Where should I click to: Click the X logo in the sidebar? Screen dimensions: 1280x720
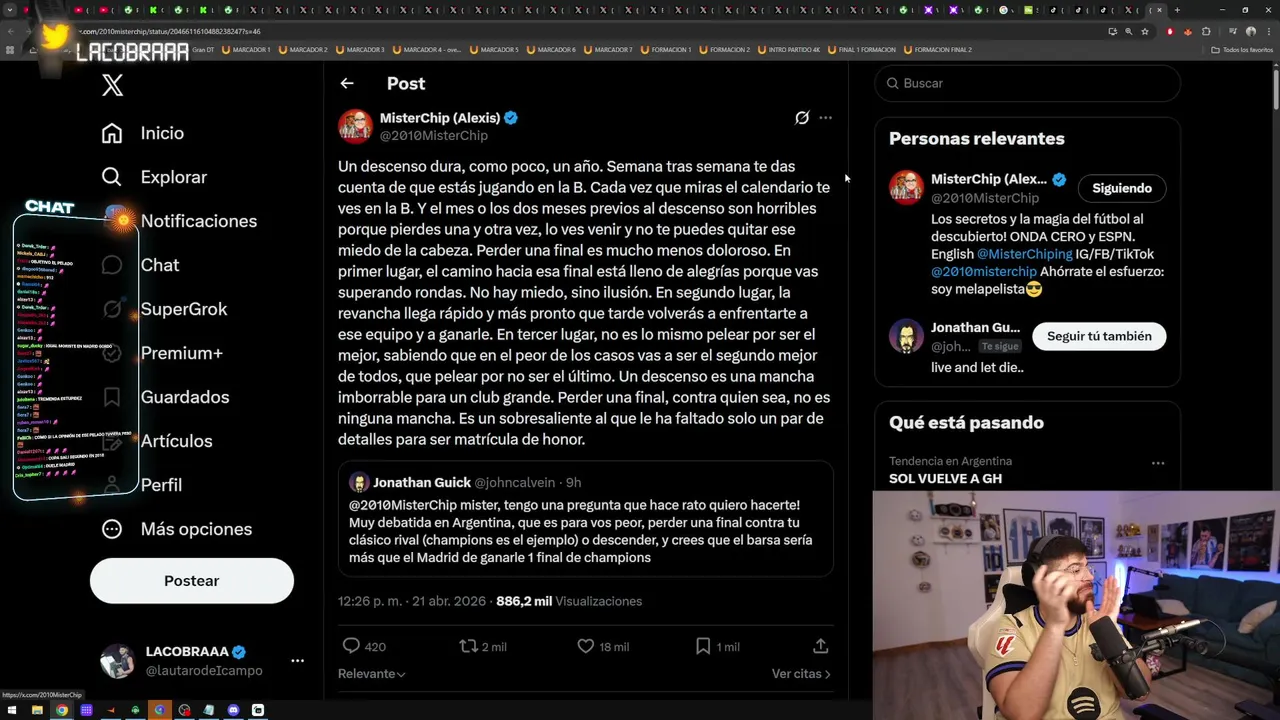pos(112,86)
